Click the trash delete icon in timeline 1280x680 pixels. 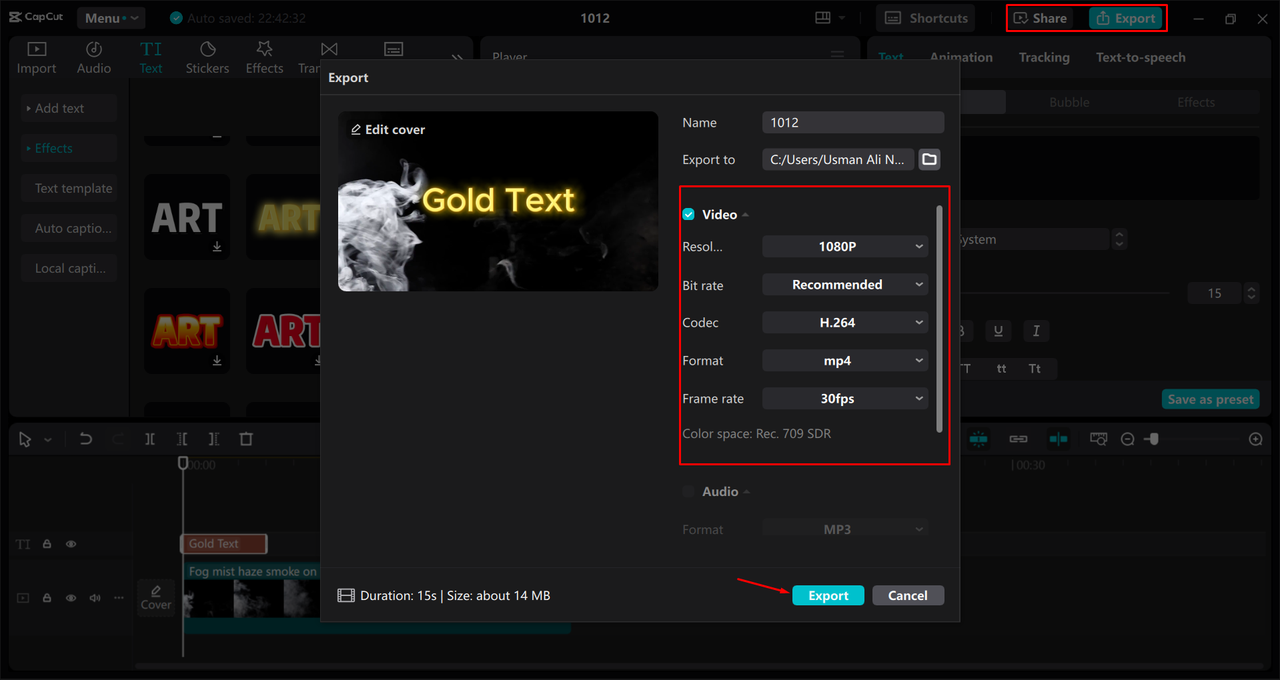246,439
